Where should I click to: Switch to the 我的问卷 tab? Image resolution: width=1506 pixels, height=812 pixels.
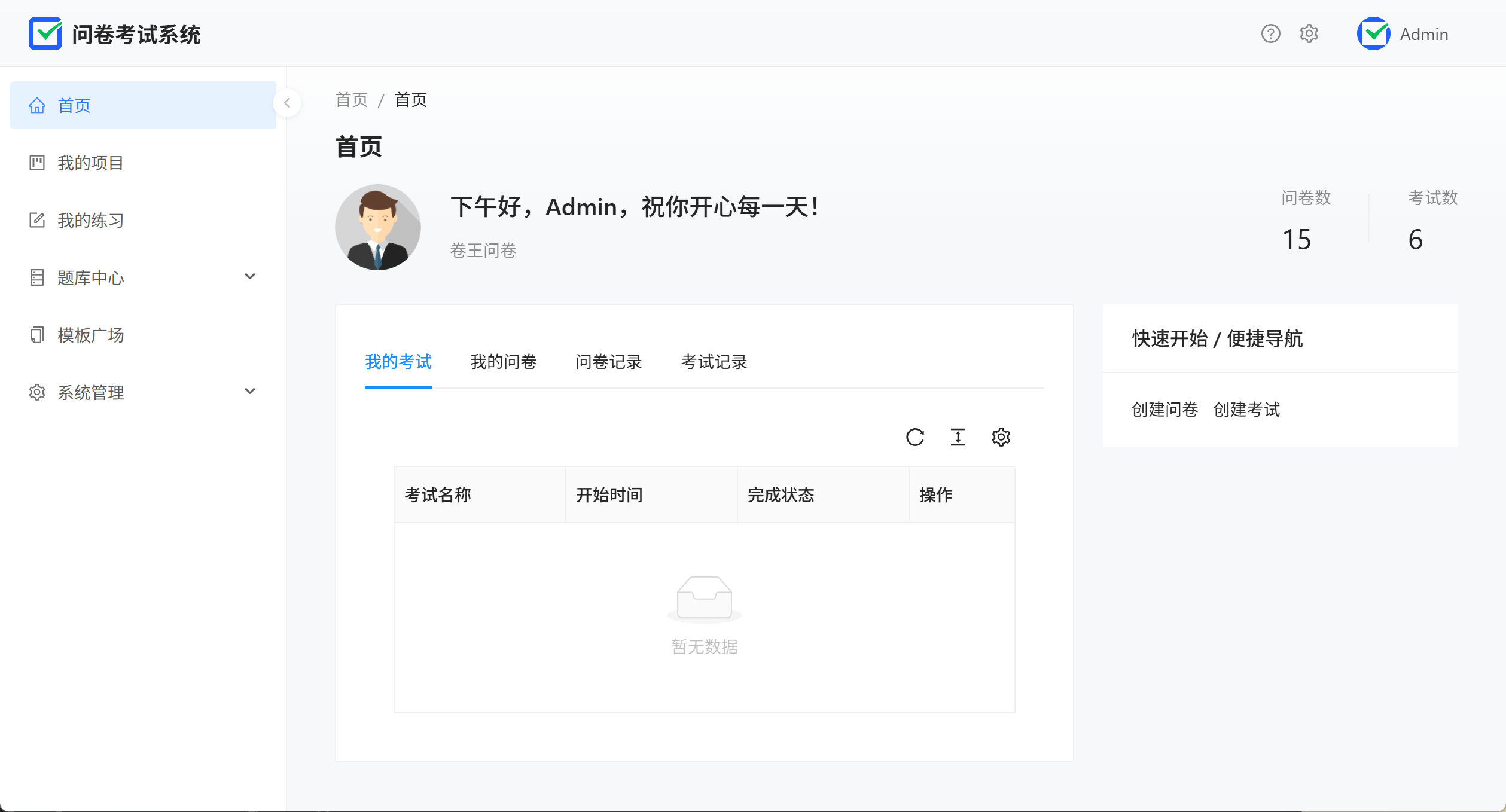tap(504, 362)
